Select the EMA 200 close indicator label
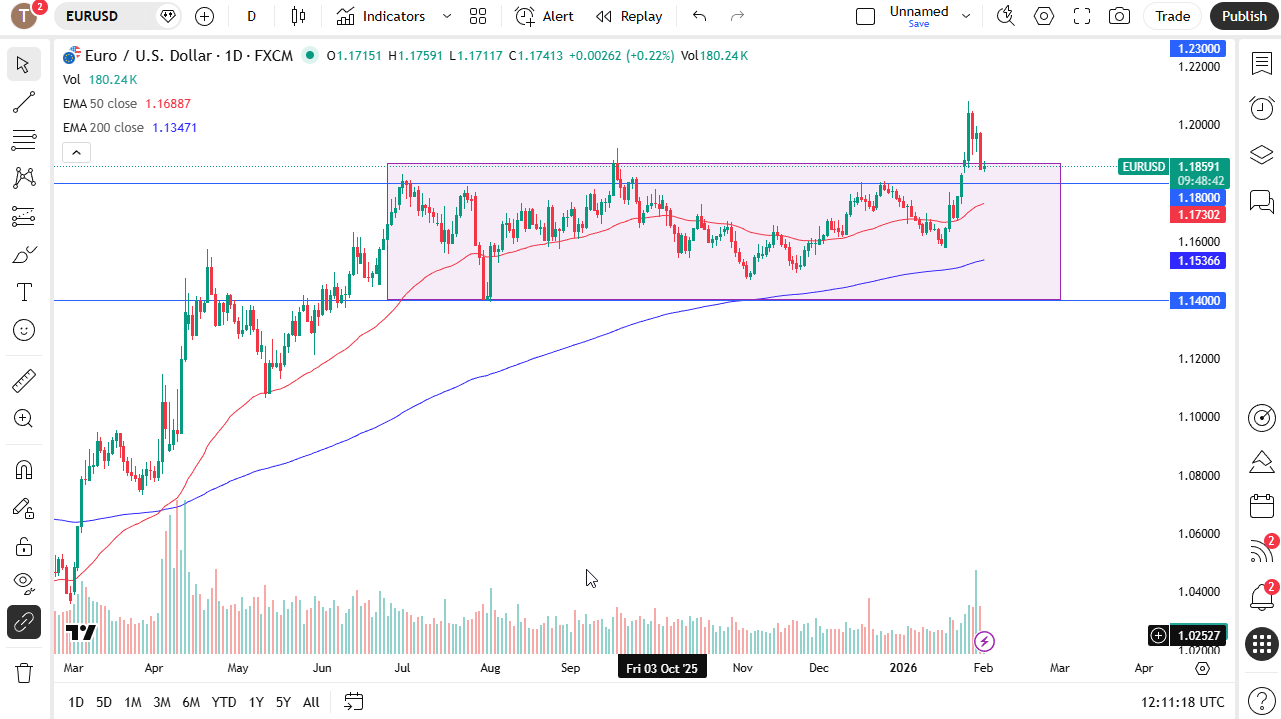The height and width of the screenshot is (719, 1281). pyautogui.click(x=104, y=128)
